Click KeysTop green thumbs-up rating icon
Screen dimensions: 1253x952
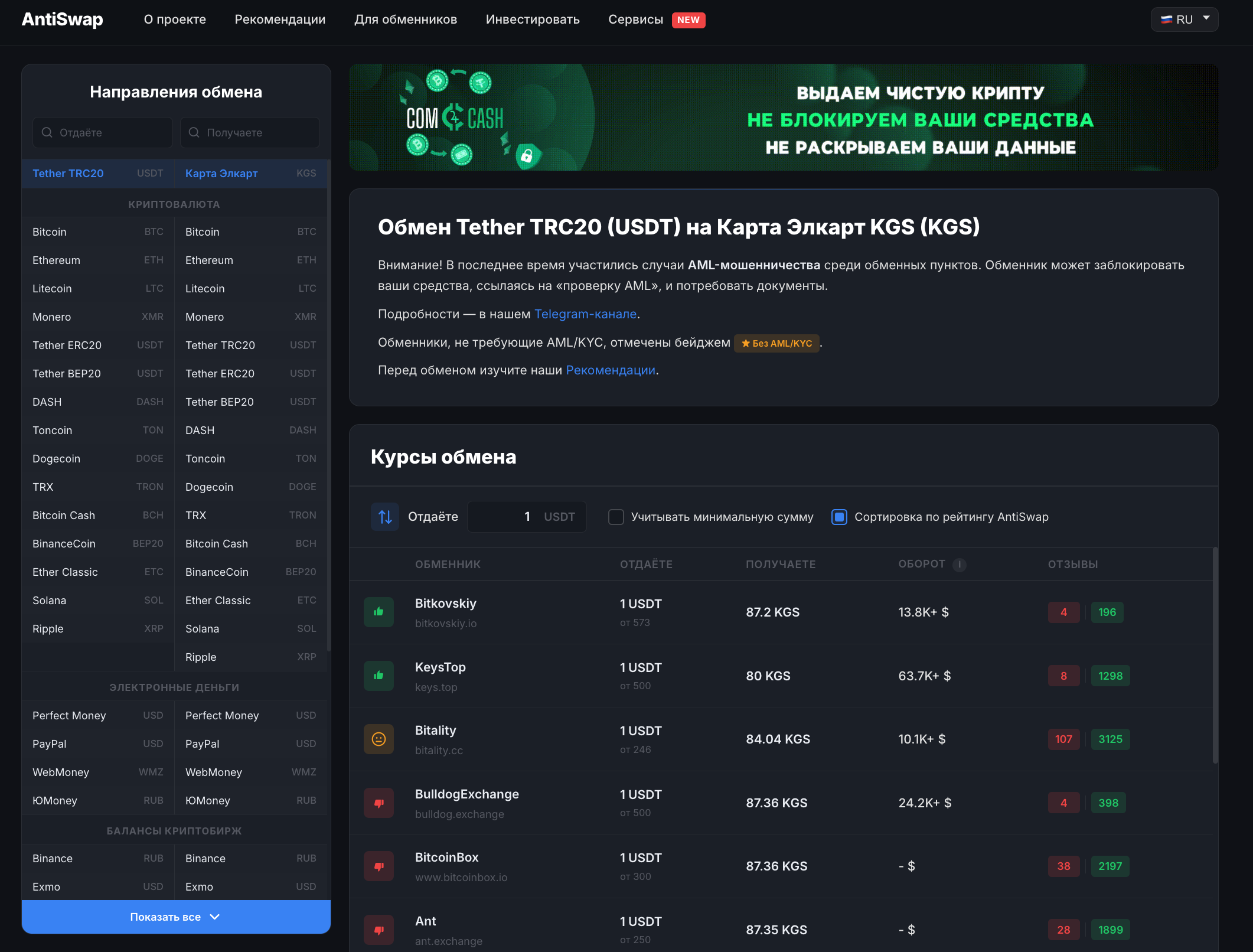click(378, 676)
